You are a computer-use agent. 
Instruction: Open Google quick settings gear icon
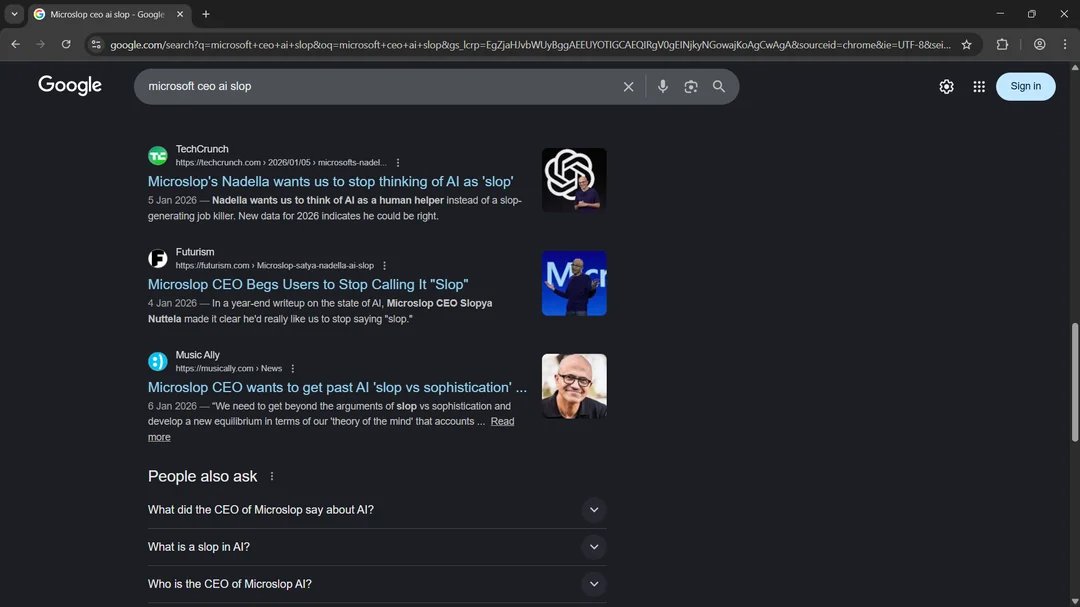946,87
